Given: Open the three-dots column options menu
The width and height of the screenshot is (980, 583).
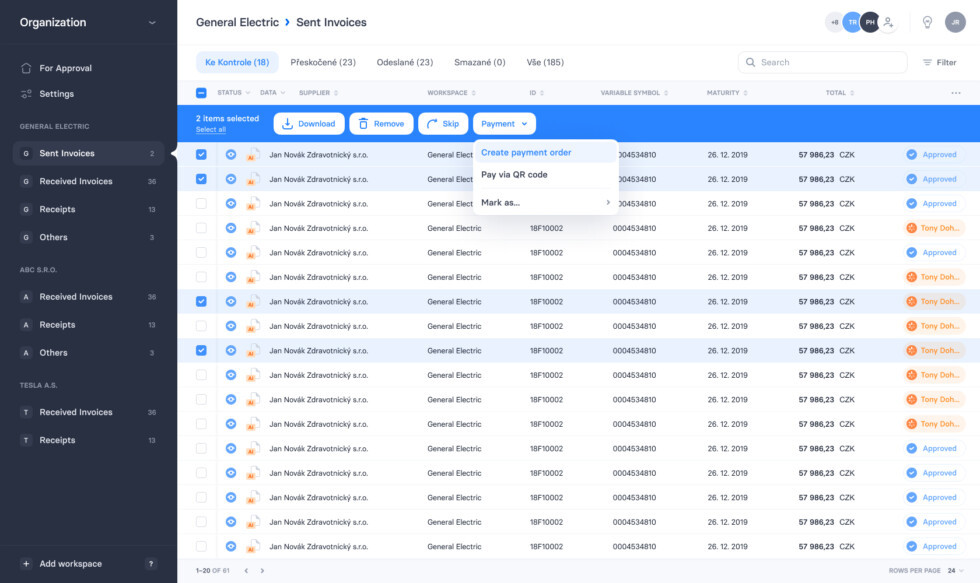Looking at the screenshot, I should (955, 93).
